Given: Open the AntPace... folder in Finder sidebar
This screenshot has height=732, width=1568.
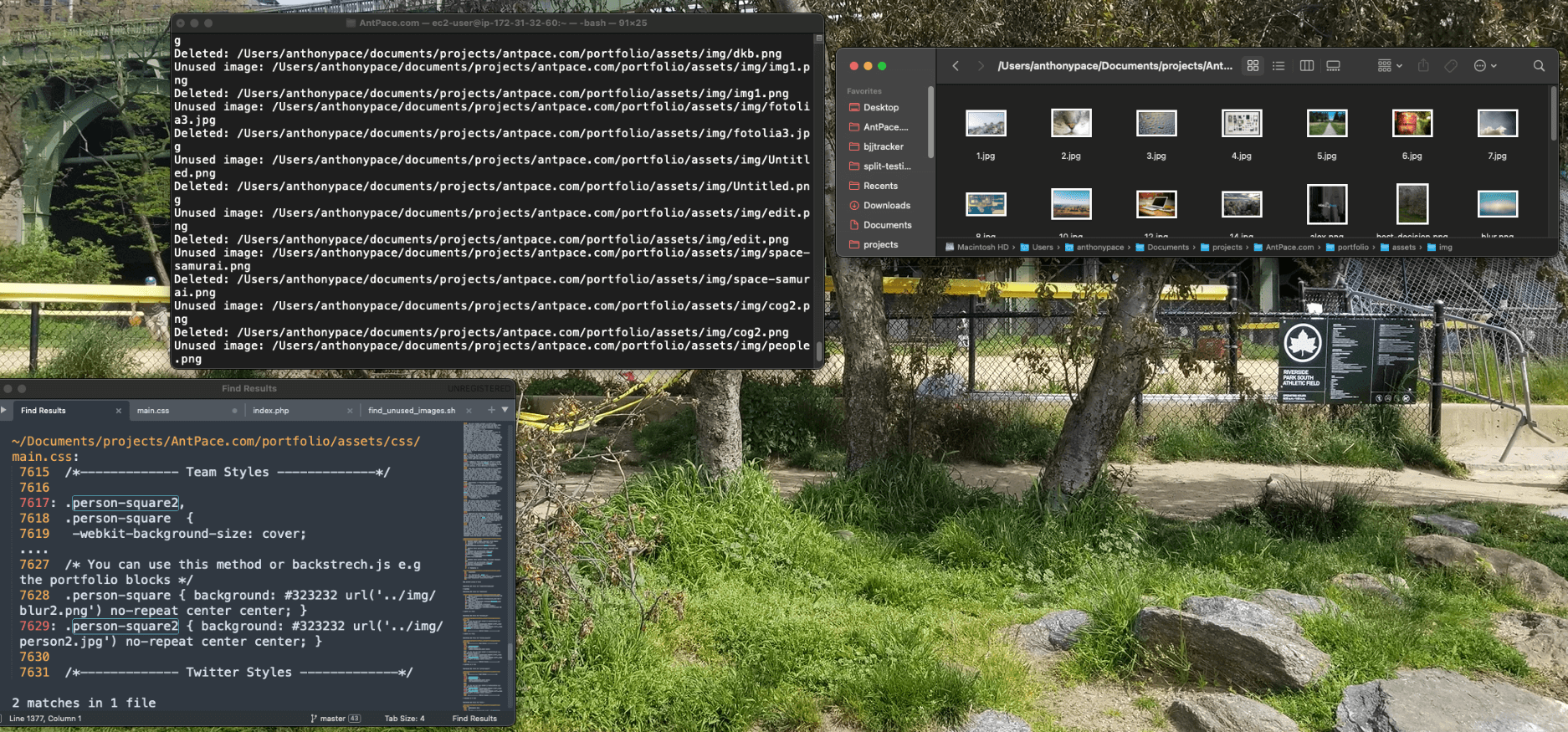Looking at the screenshot, I should tap(884, 127).
